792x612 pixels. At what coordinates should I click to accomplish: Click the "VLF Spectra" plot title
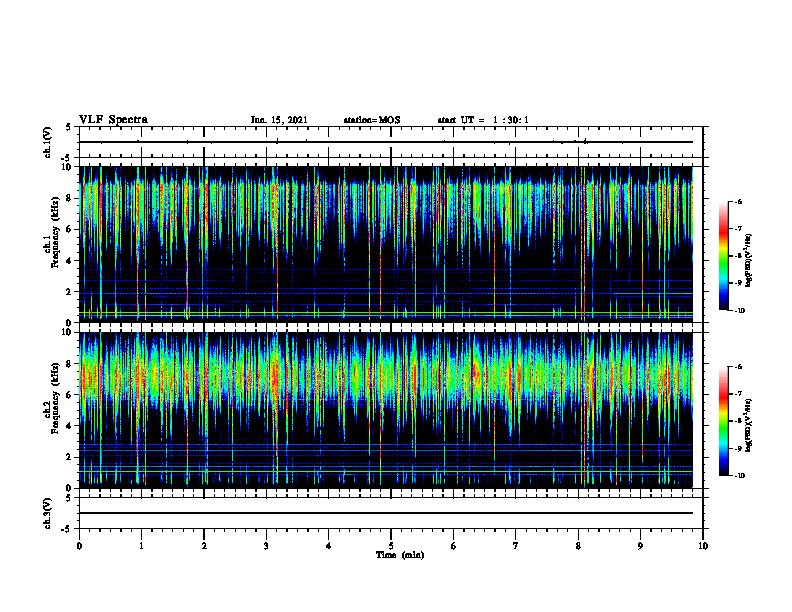113,120
